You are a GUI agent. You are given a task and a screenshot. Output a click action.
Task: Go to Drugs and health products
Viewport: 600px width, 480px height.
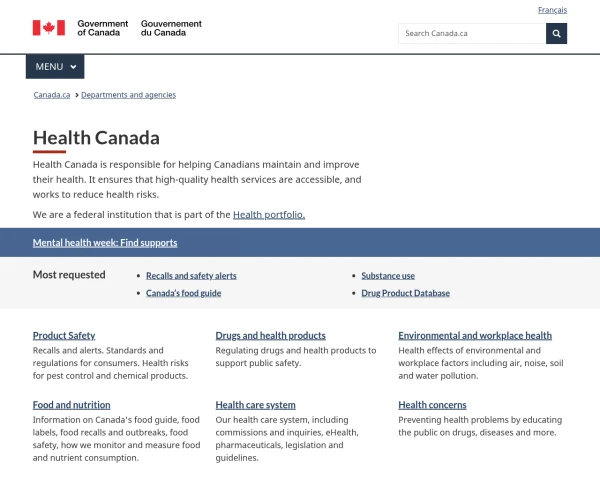270,336
